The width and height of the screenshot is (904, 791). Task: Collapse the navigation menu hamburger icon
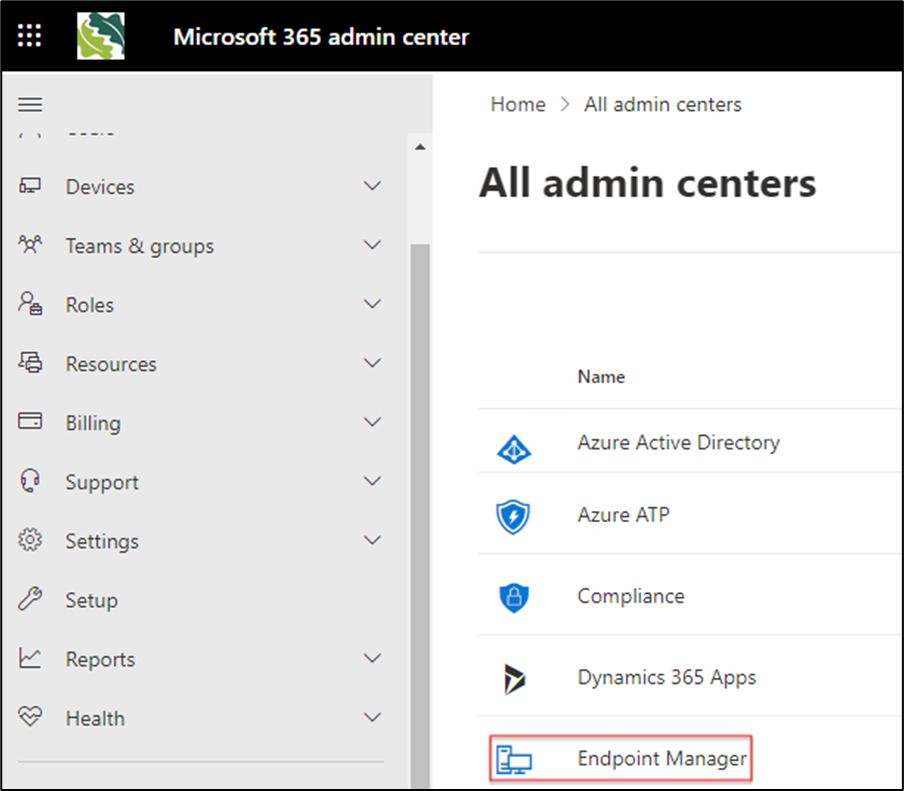click(x=30, y=104)
